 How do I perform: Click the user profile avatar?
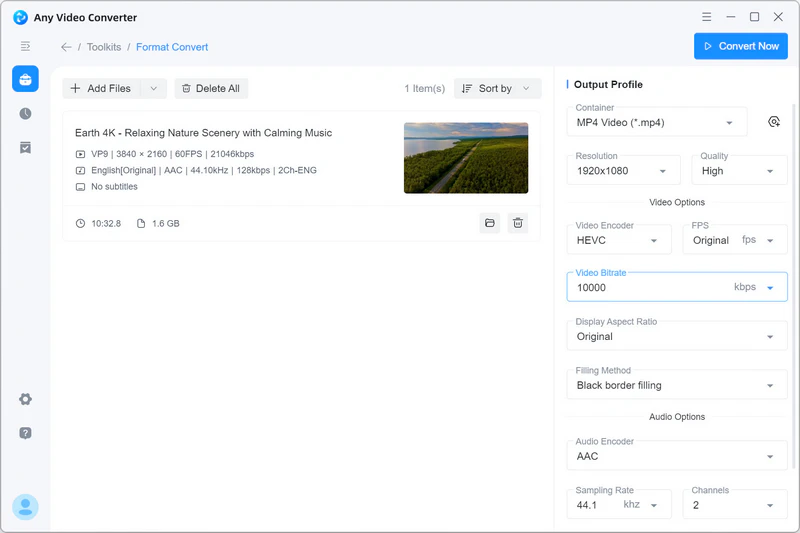[25, 507]
